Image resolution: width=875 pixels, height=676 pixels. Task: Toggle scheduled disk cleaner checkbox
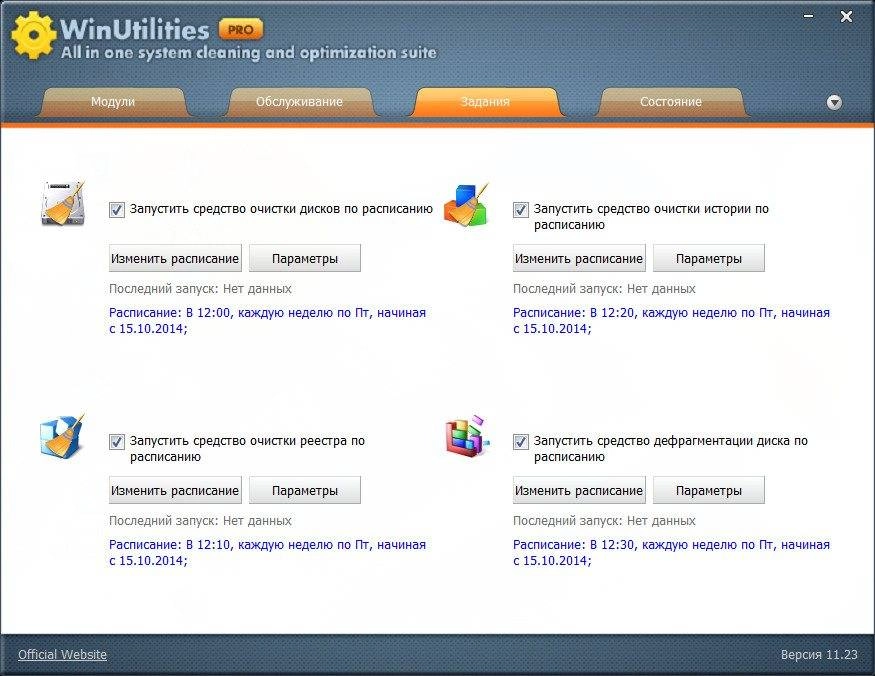pos(117,210)
